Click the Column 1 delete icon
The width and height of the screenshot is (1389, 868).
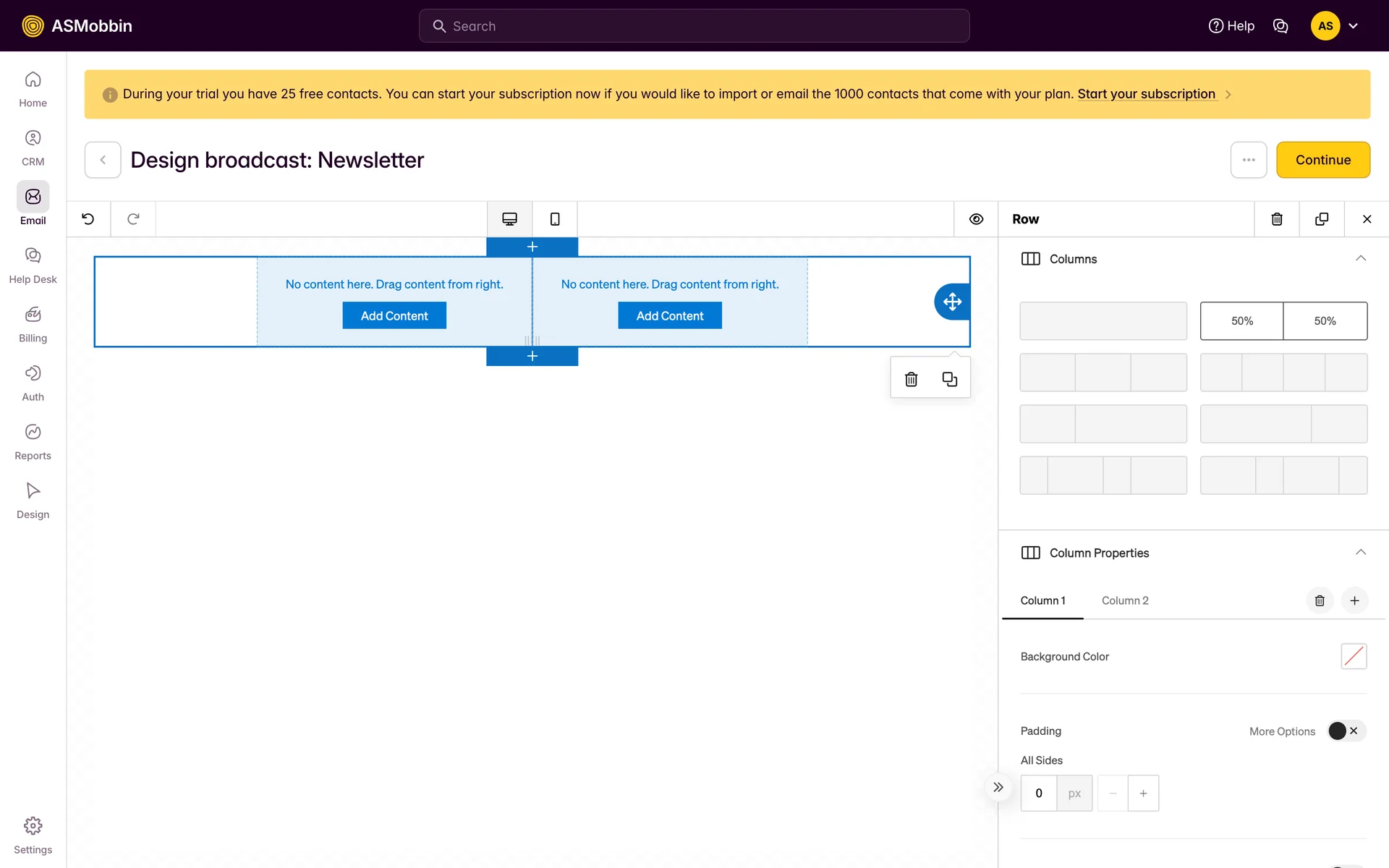[1320, 600]
